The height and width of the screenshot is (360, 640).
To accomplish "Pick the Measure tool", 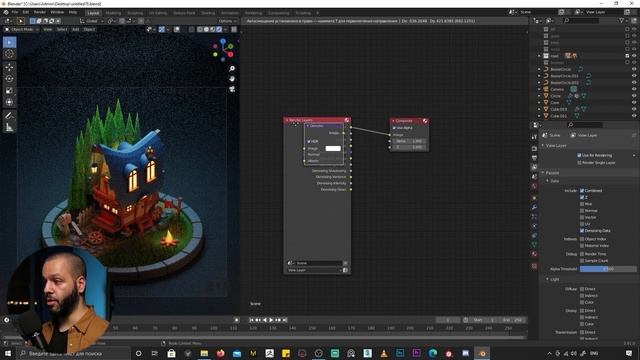I will point(9,128).
